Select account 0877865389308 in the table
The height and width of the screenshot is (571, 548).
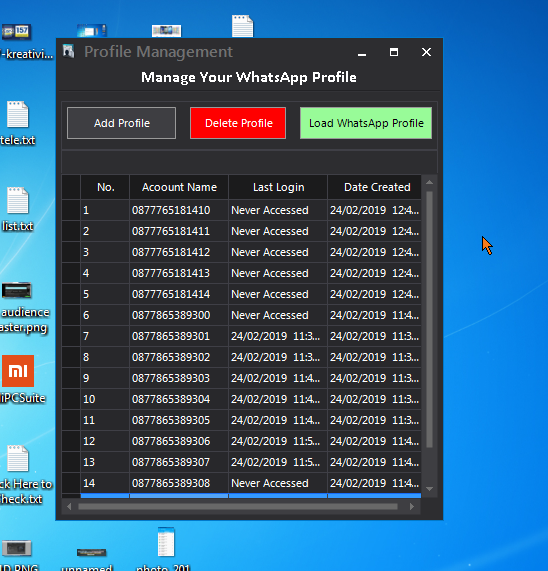[x=179, y=483]
